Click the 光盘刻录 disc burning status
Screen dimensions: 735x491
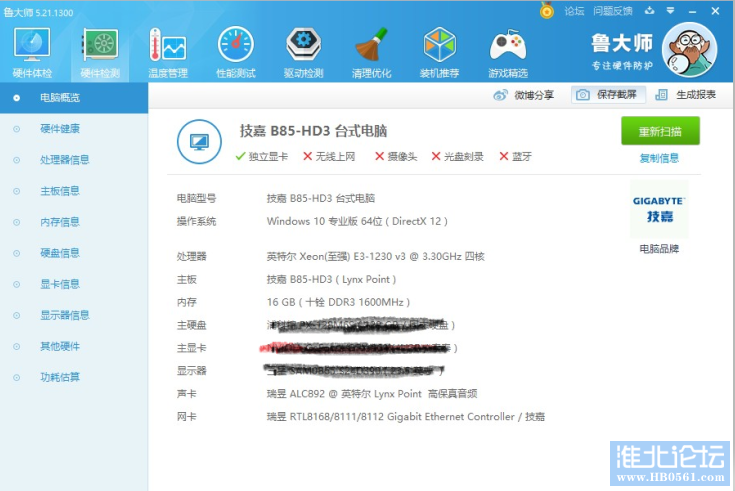coord(458,156)
